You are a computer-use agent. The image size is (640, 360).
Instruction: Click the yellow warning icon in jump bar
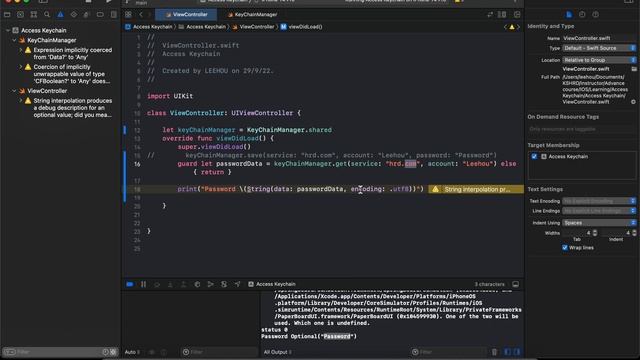point(511,27)
